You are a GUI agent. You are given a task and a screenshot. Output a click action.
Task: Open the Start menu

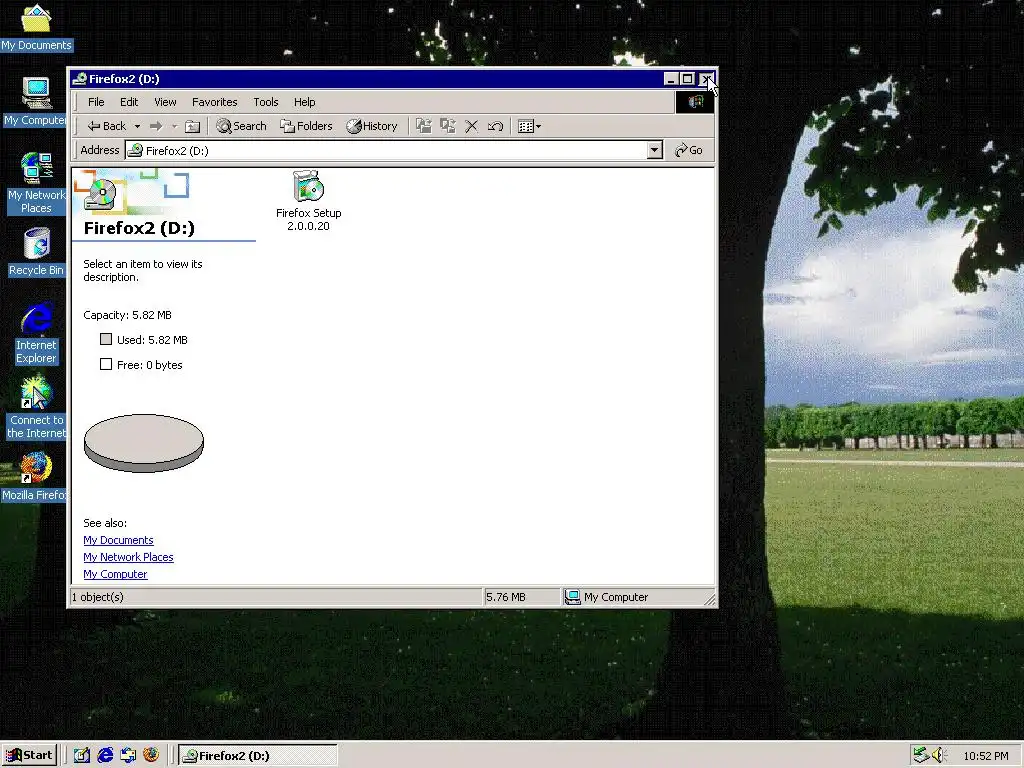click(x=30, y=756)
